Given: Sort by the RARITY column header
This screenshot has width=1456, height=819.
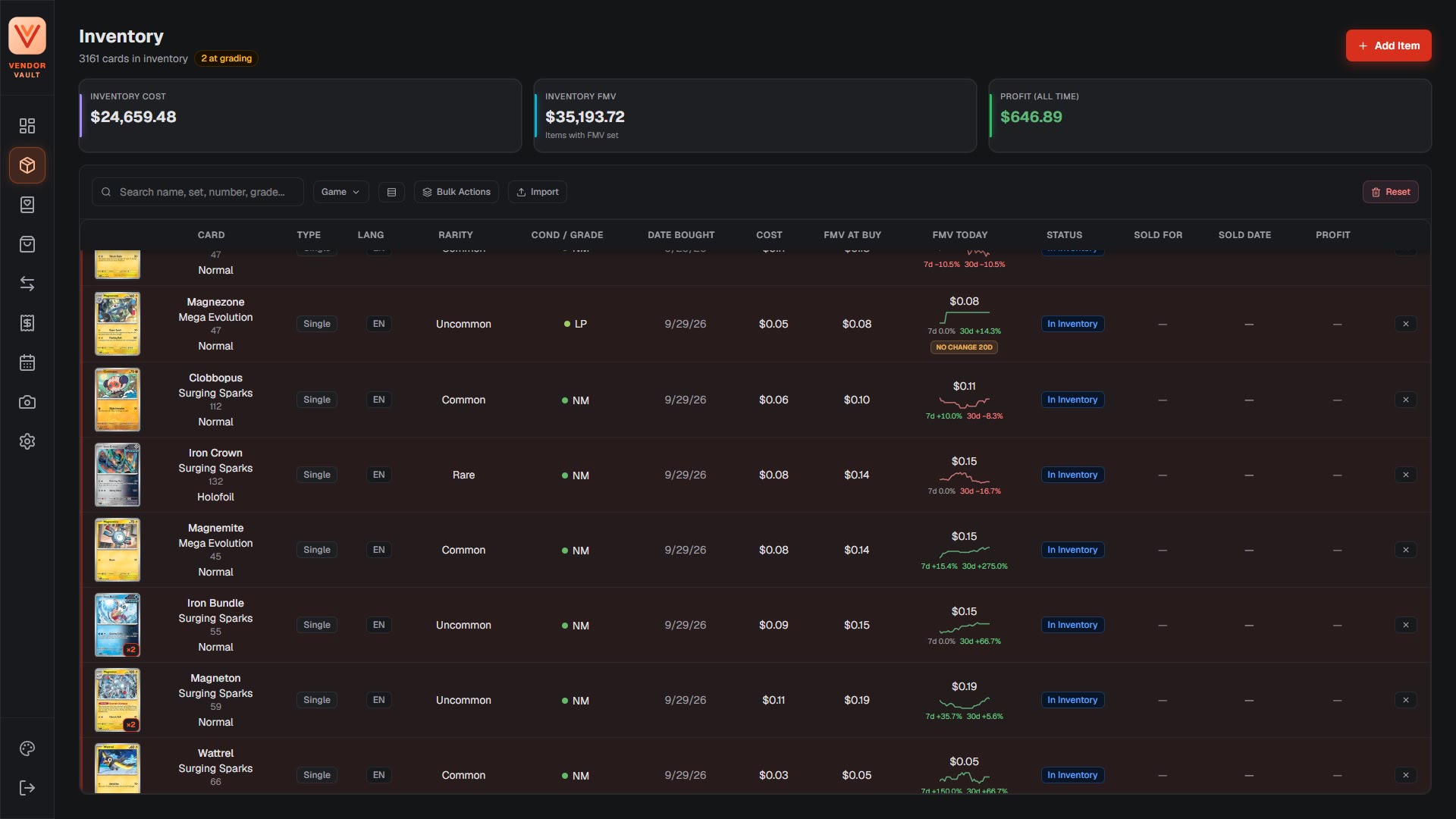Looking at the screenshot, I should (x=456, y=235).
